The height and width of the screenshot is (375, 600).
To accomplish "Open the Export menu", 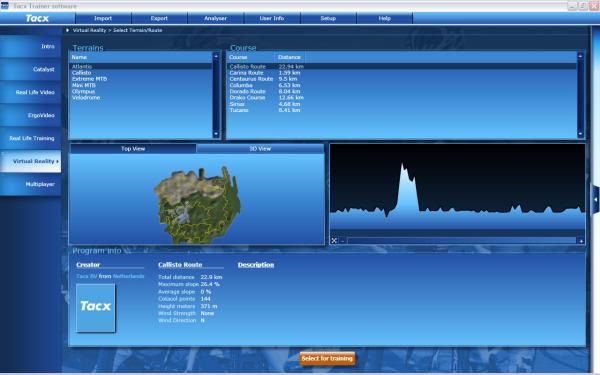I will [x=159, y=18].
